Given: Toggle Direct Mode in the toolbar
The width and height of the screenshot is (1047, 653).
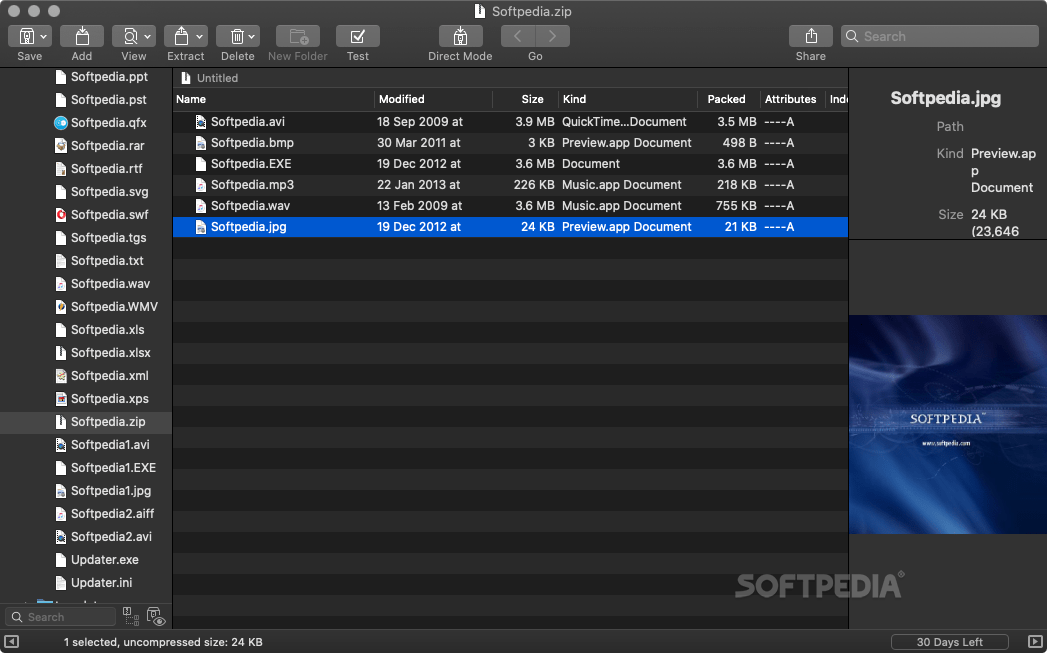Looking at the screenshot, I should coord(460,36).
